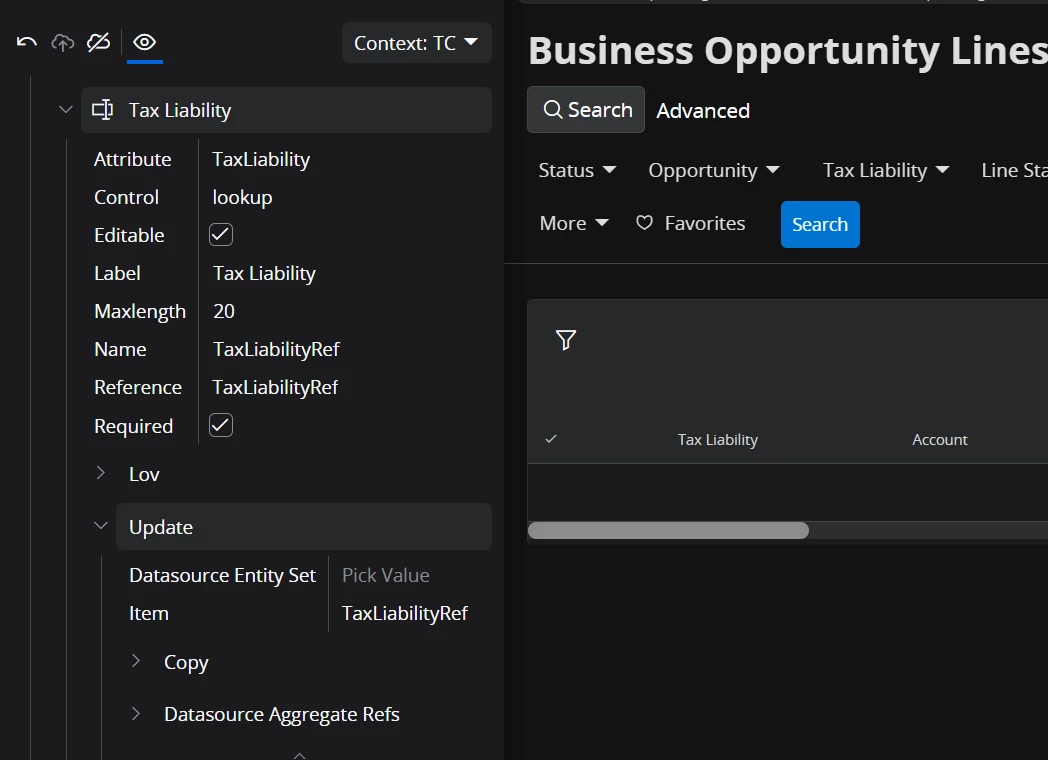Click the undo arrow icon

27,42
